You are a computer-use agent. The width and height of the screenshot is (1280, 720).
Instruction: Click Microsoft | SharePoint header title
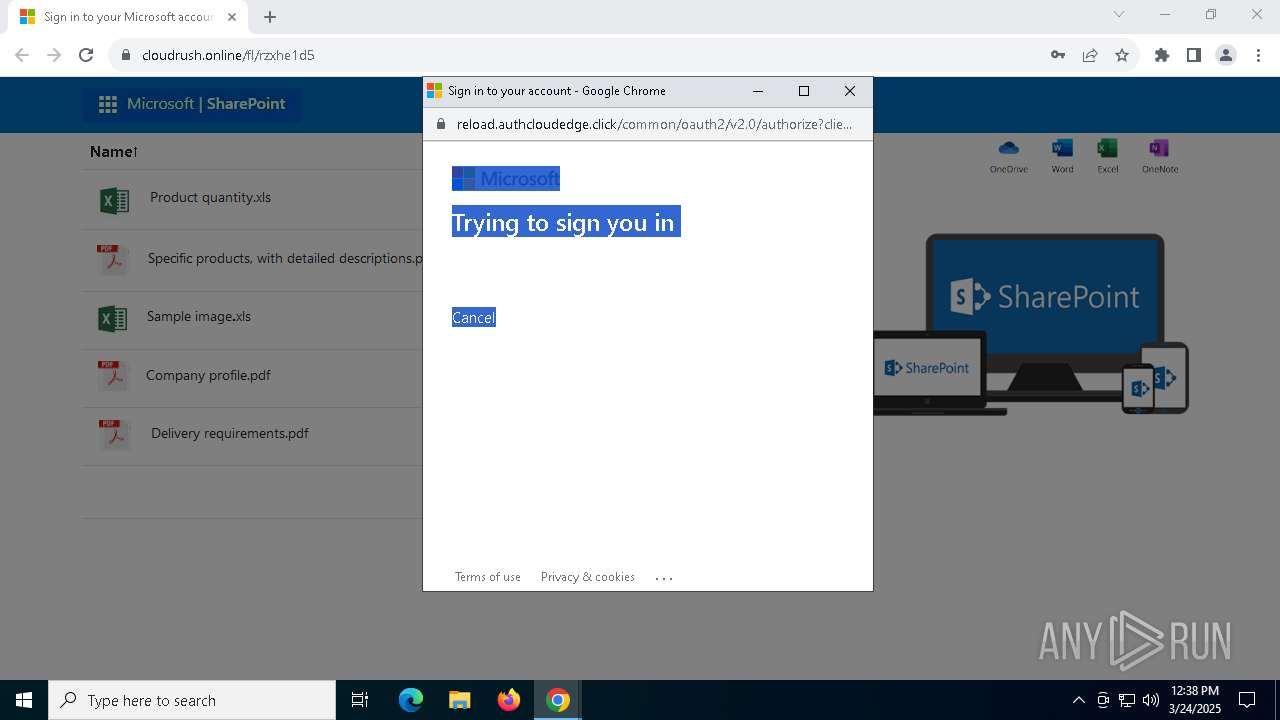[x=206, y=104]
